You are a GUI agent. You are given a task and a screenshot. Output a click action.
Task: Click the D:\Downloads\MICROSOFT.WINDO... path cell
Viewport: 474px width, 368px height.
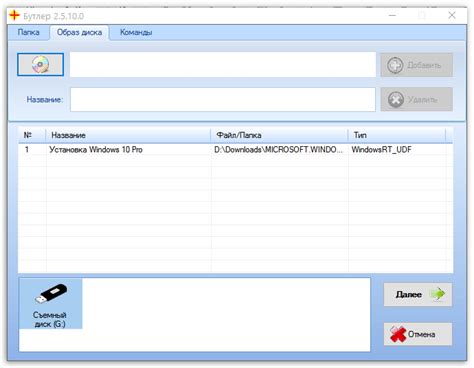pyautogui.click(x=278, y=150)
